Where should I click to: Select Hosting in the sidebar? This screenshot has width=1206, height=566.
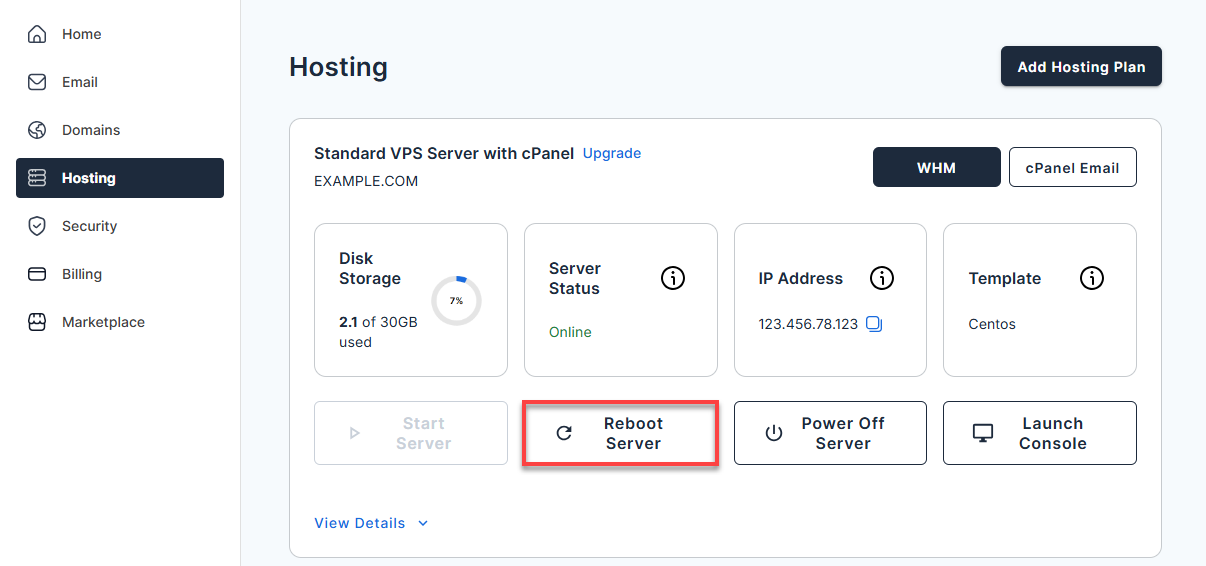(x=120, y=178)
